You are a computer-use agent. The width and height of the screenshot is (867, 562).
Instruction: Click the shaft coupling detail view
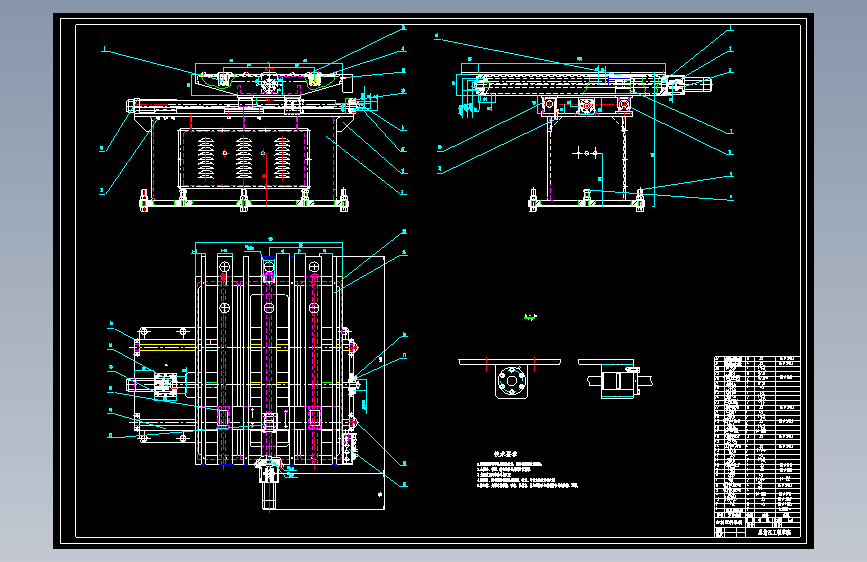tap(615, 378)
